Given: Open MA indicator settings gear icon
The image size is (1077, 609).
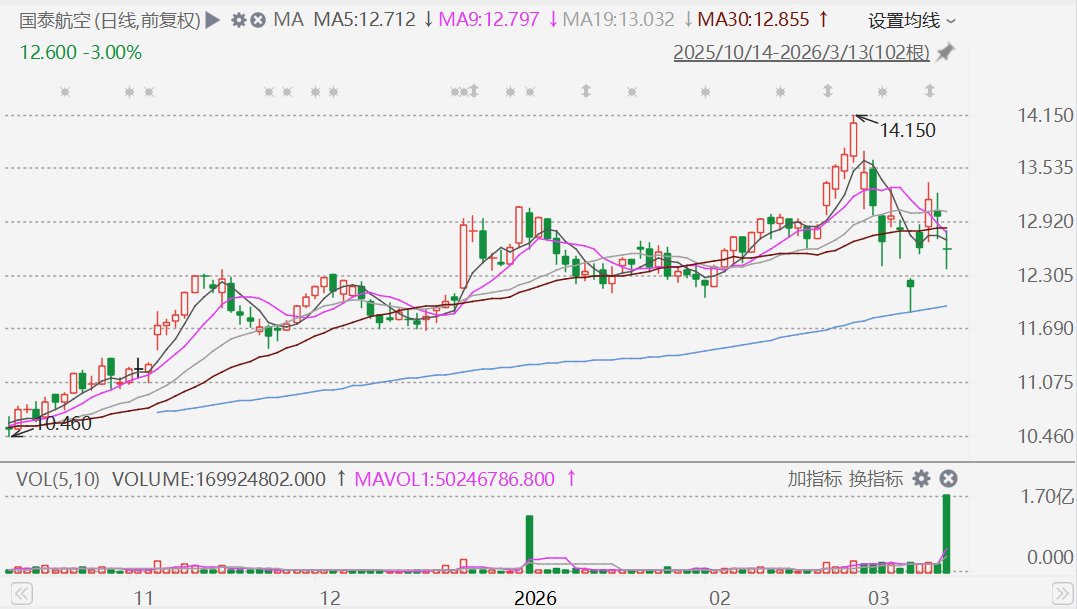Looking at the screenshot, I should click(238, 21).
